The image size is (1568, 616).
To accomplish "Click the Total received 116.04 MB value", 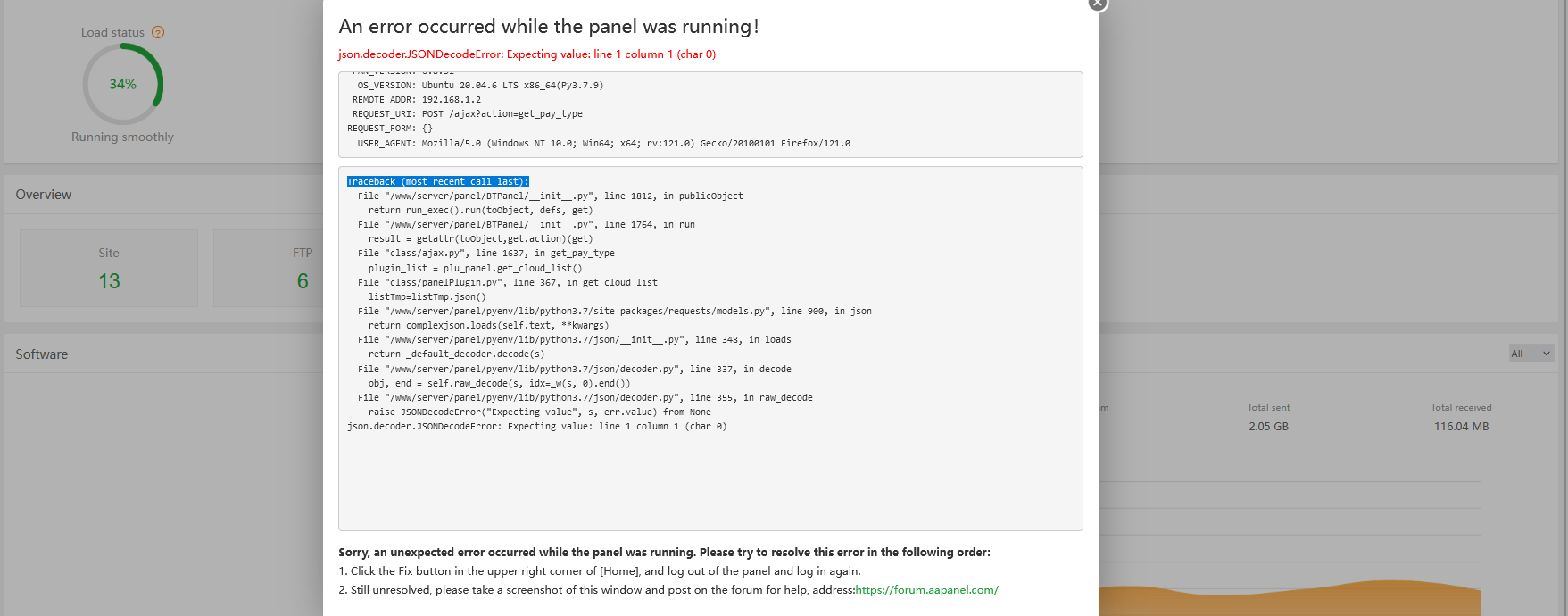I will coord(1461,427).
